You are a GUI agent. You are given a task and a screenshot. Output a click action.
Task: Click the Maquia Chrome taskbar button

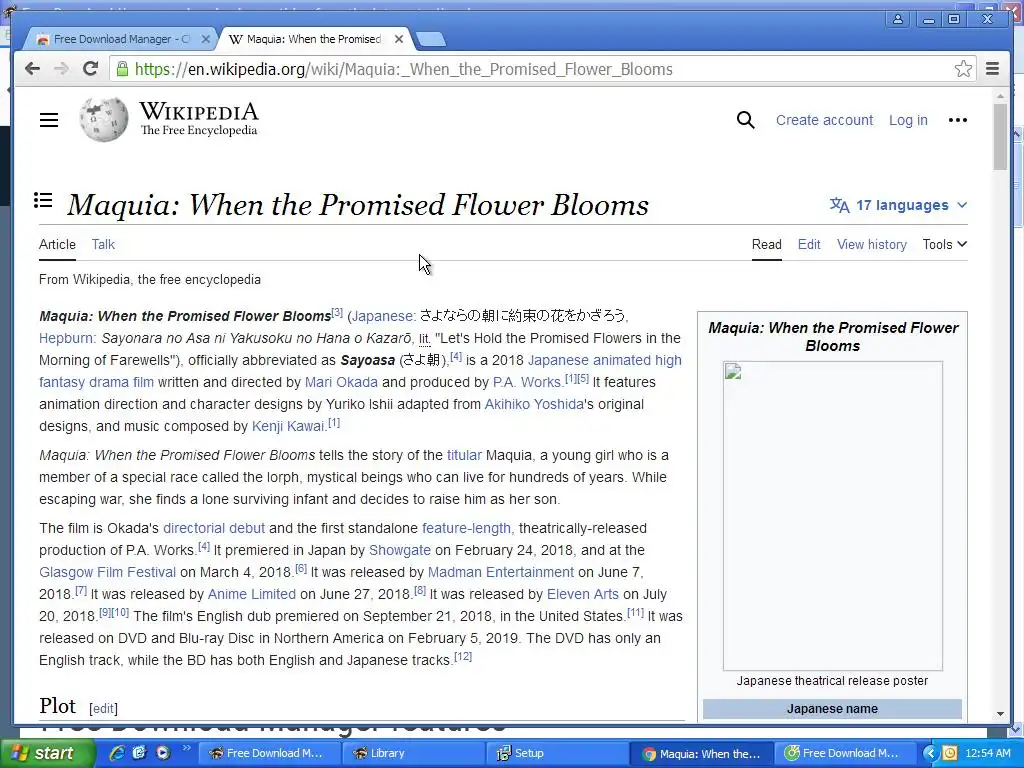point(701,754)
